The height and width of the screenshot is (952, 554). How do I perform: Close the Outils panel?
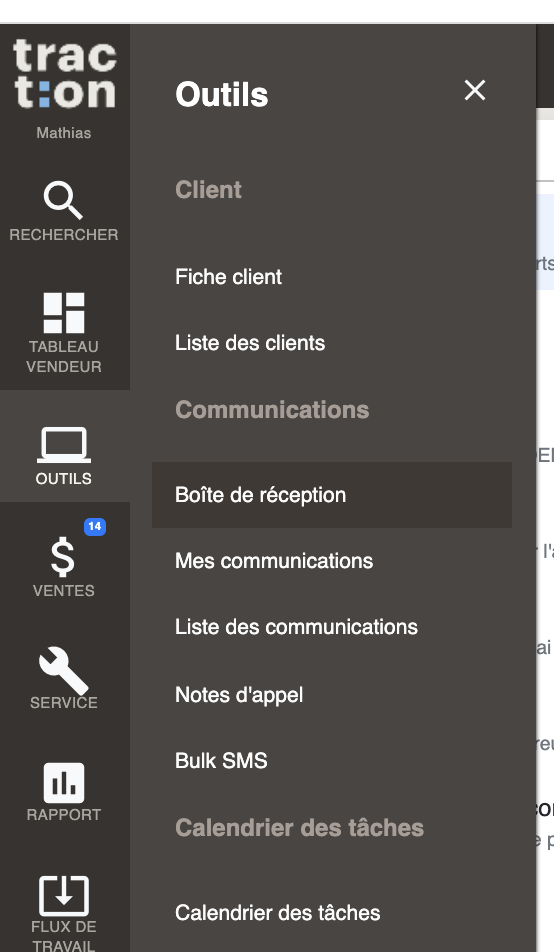click(x=474, y=90)
